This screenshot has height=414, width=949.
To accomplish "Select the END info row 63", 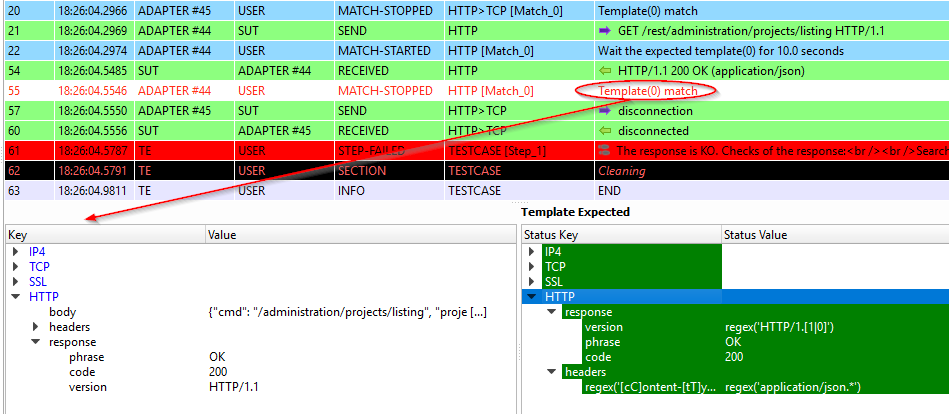I will coord(476,191).
